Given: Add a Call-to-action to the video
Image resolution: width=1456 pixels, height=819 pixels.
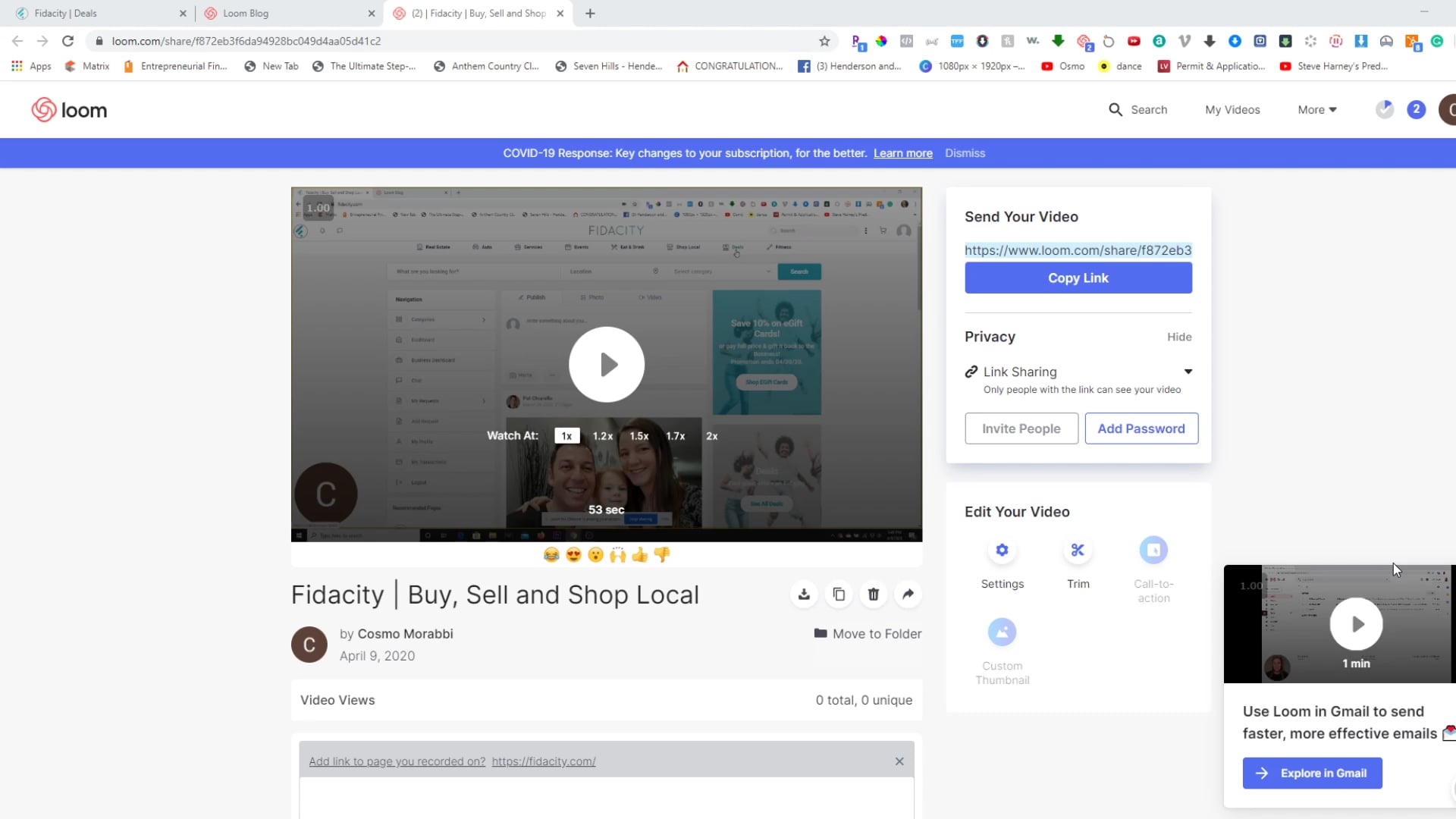Looking at the screenshot, I should tap(1153, 551).
